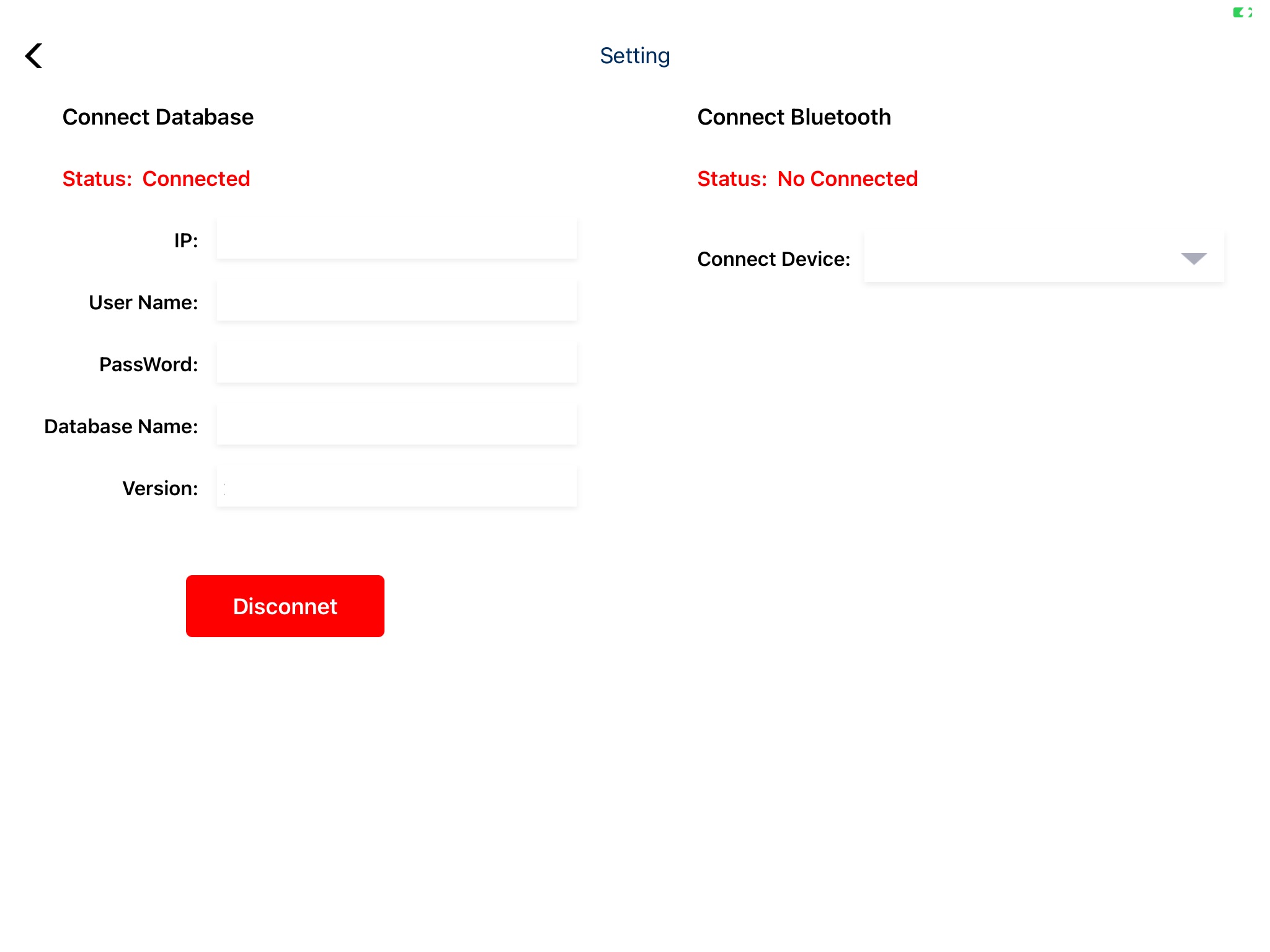Open the Connect Device dropdown

(x=1044, y=258)
